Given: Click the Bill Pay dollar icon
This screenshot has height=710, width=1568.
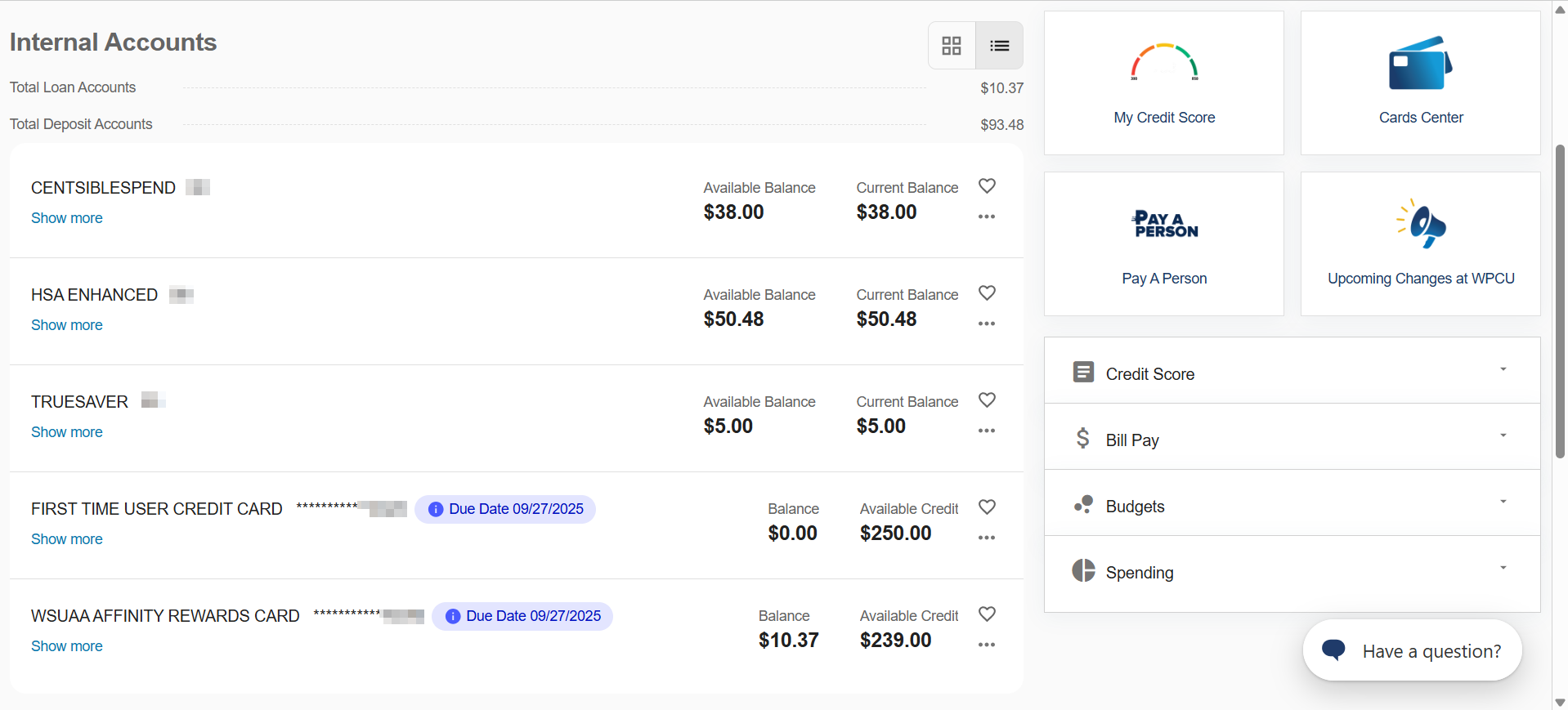Looking at the screenshot, I should (1083, 439).
